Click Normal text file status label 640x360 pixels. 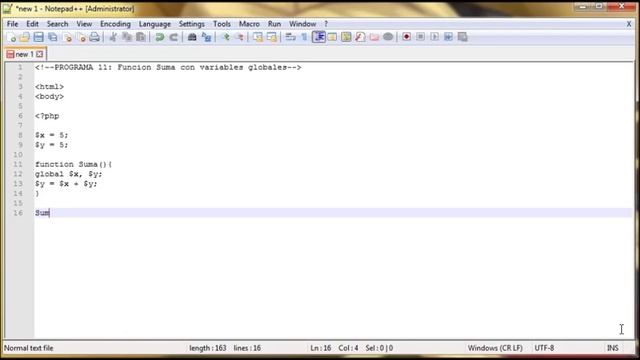pyautogui.click(x=29, y=348)
